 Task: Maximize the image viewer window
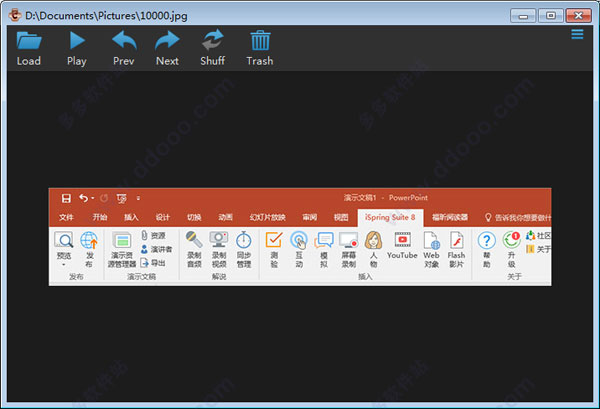(550, 16)
